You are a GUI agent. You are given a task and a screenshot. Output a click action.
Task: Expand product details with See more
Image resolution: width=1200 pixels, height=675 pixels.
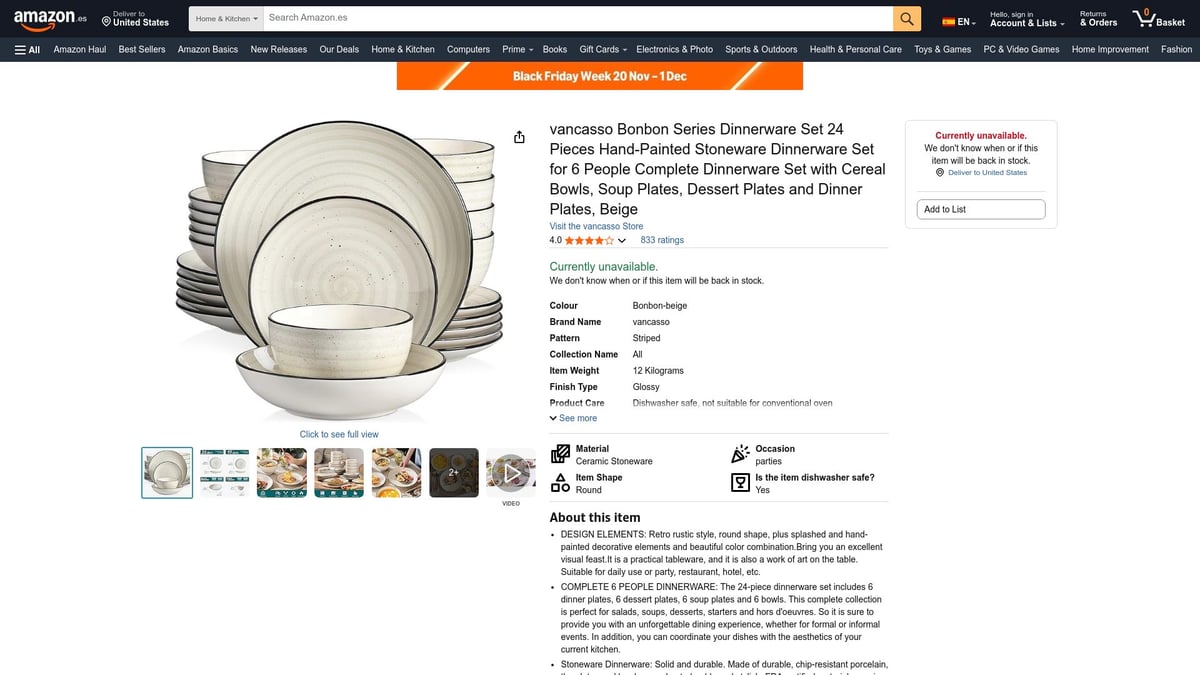coord(573,418)
